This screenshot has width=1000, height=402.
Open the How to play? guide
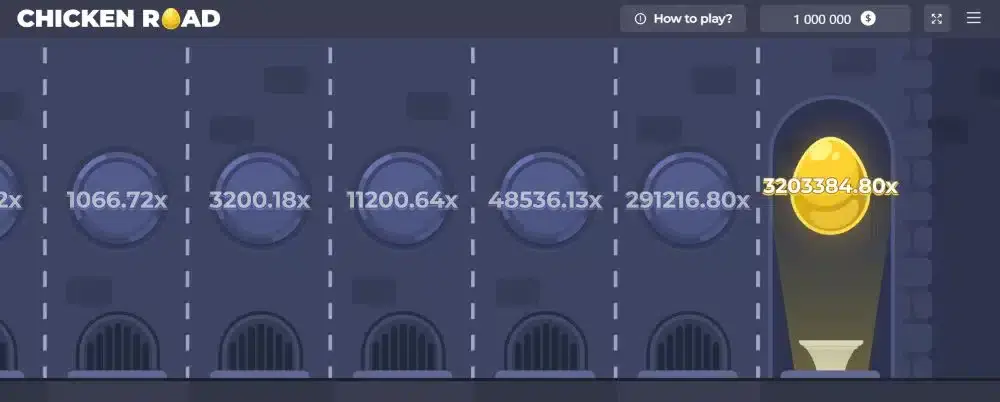click(x=684, y=19)
